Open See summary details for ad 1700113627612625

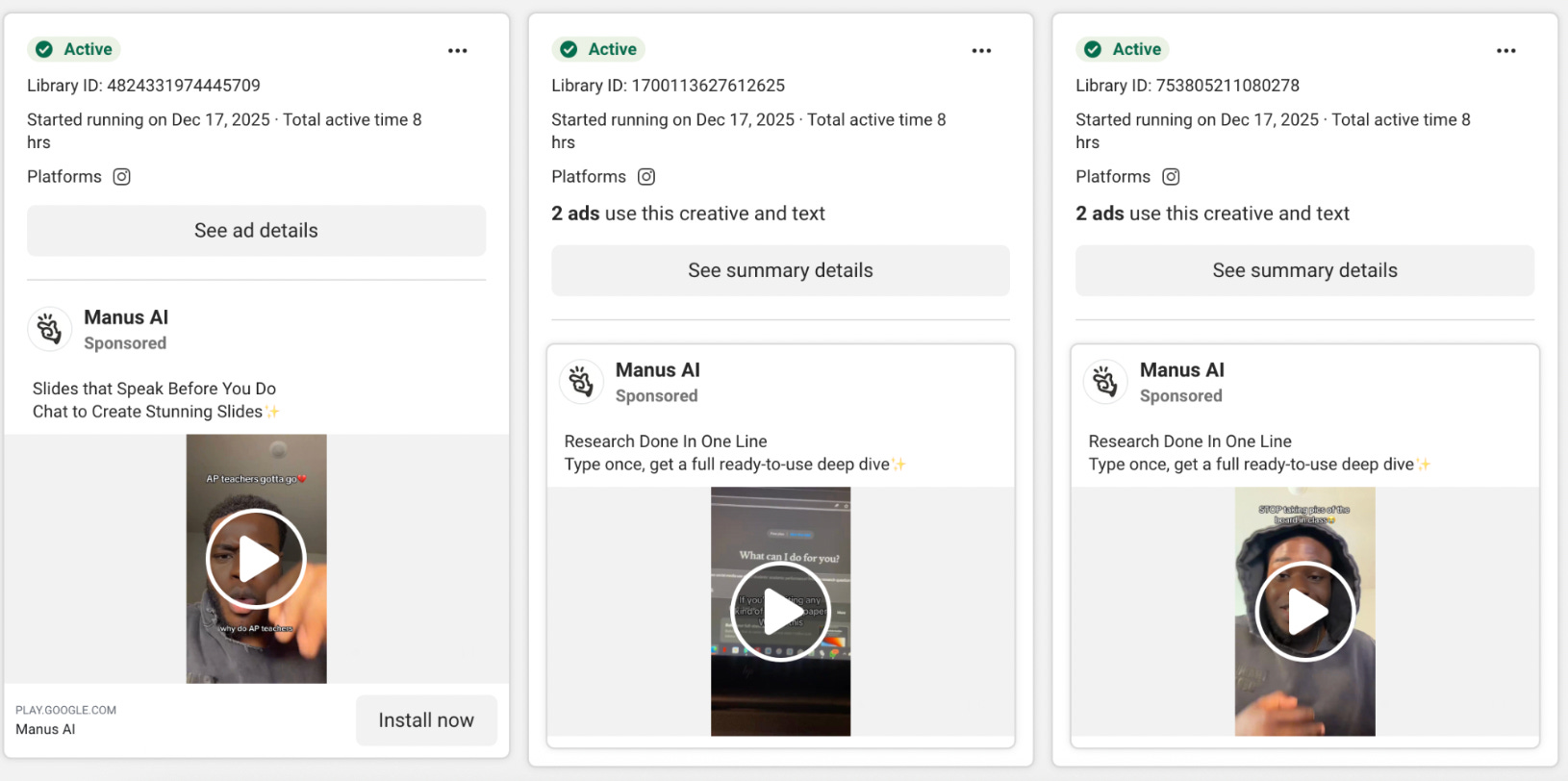pos(780,270)
